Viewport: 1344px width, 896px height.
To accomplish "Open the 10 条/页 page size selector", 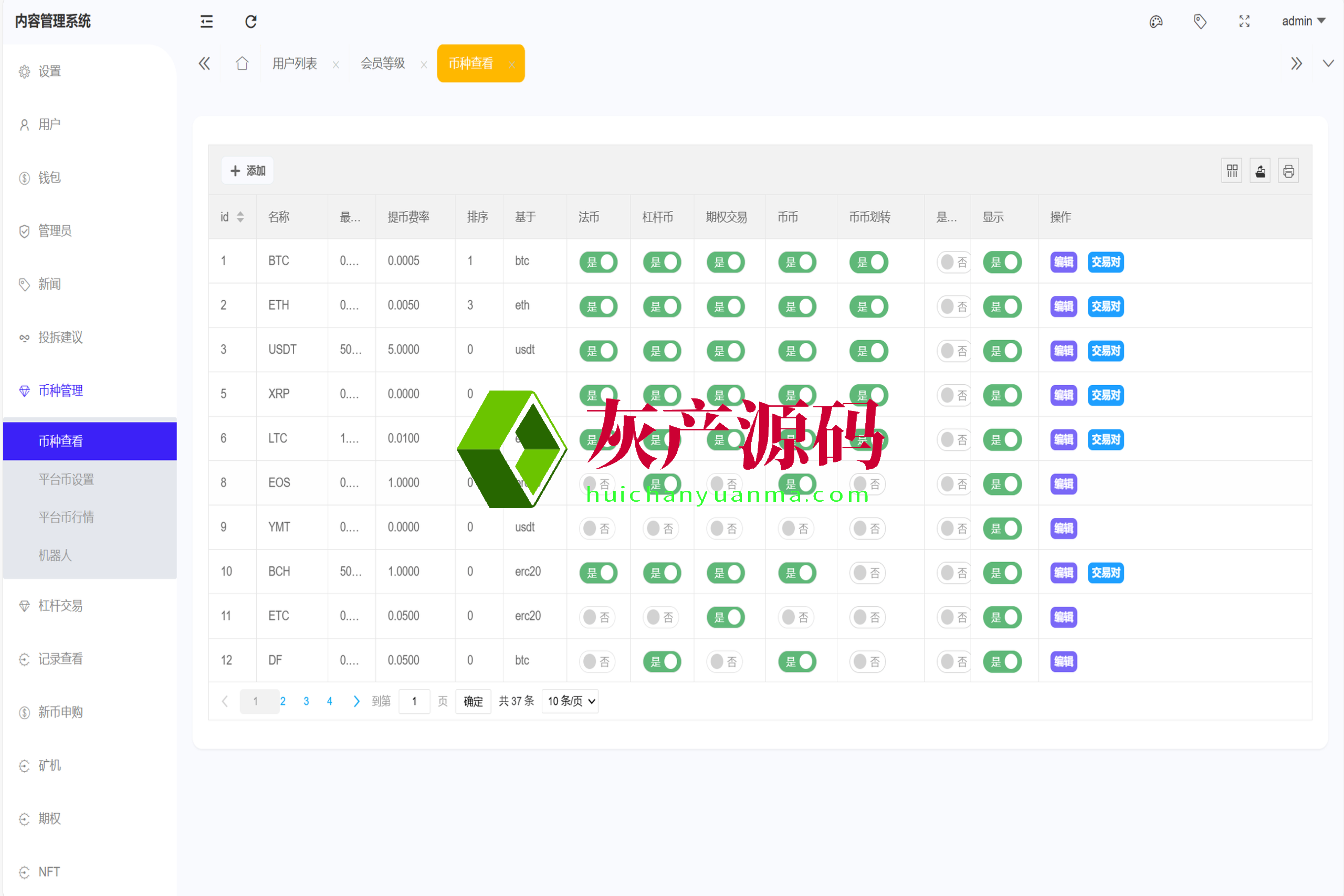I will (570, 701).
